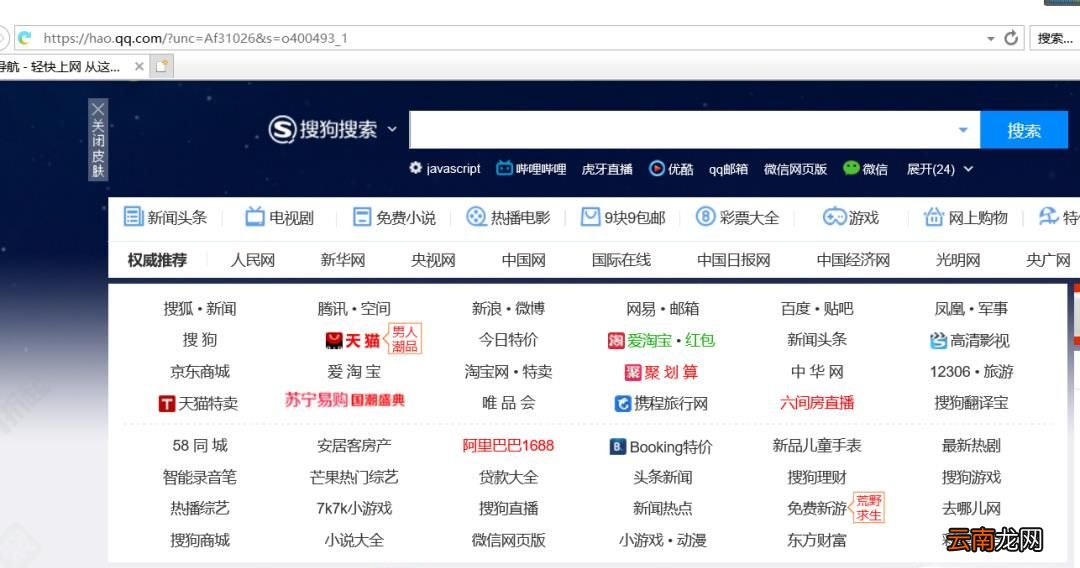
Task: Close the page skin with 关闭皮肤
Action: coord(98,140)
